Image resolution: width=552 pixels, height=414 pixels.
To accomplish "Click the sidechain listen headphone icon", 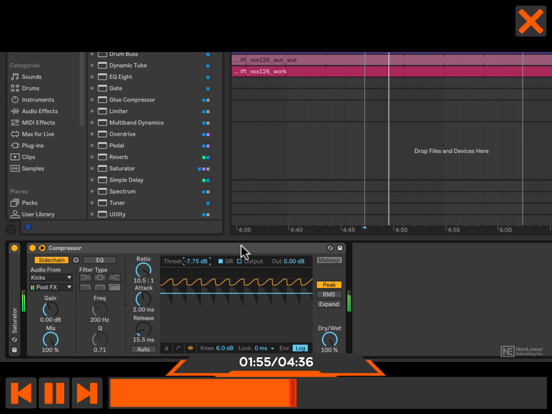I will [x=76, y=260].
